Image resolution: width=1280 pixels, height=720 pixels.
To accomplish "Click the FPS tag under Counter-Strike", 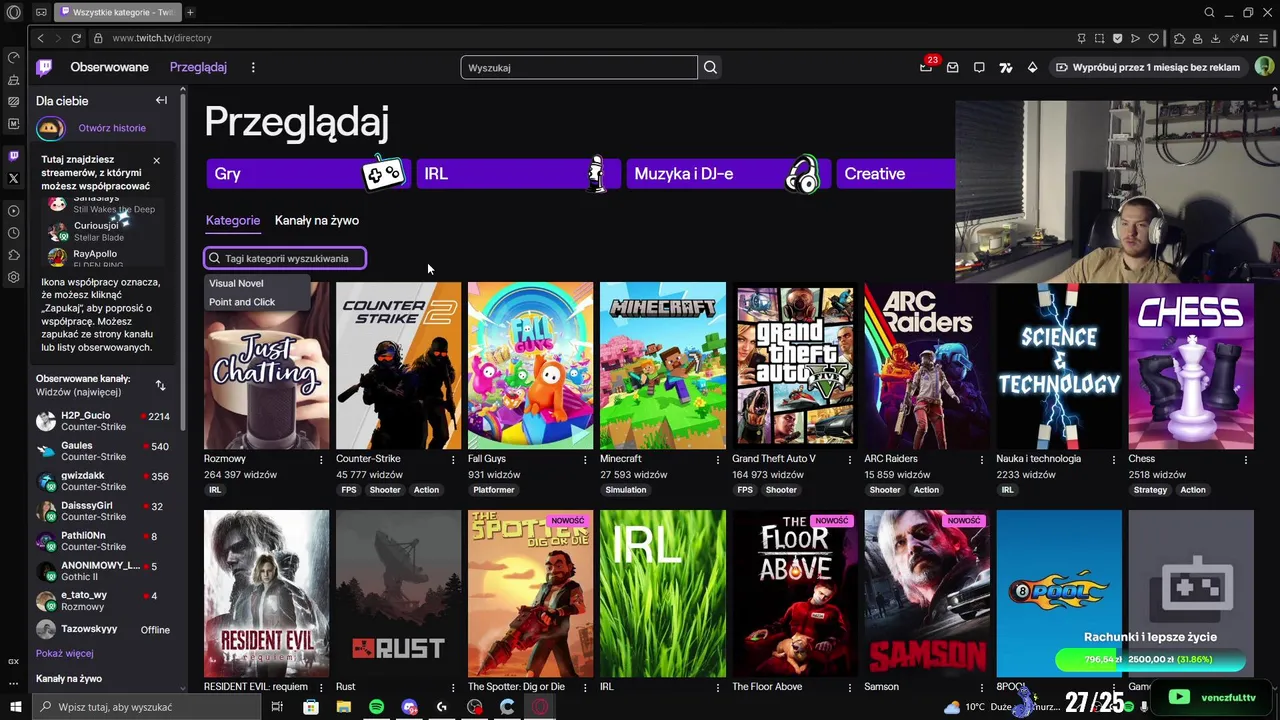I will pyautogui.click(x=348, y=490).
